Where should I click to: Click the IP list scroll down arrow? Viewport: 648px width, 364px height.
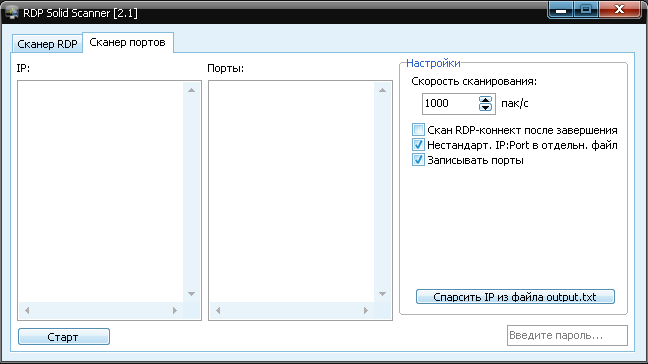click(191, 294)
